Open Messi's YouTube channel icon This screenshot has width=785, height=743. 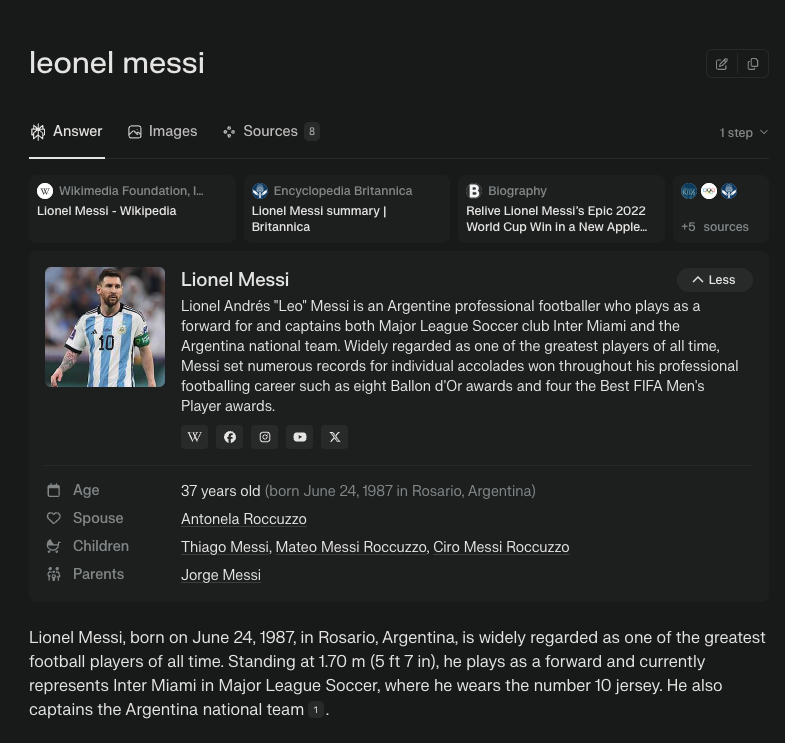tap(299, 437)
